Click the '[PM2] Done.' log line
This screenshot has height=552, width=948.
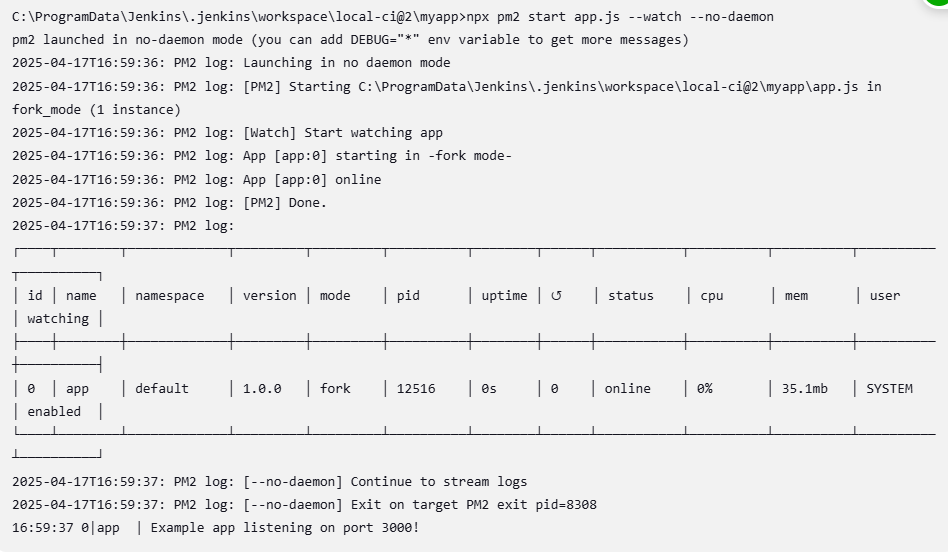point(169,203)
